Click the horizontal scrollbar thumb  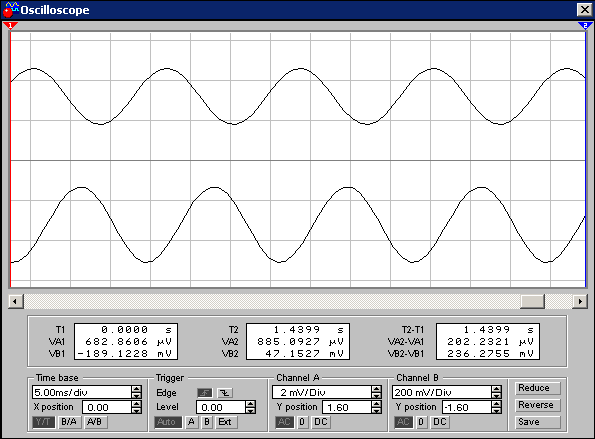coord(532,302)
